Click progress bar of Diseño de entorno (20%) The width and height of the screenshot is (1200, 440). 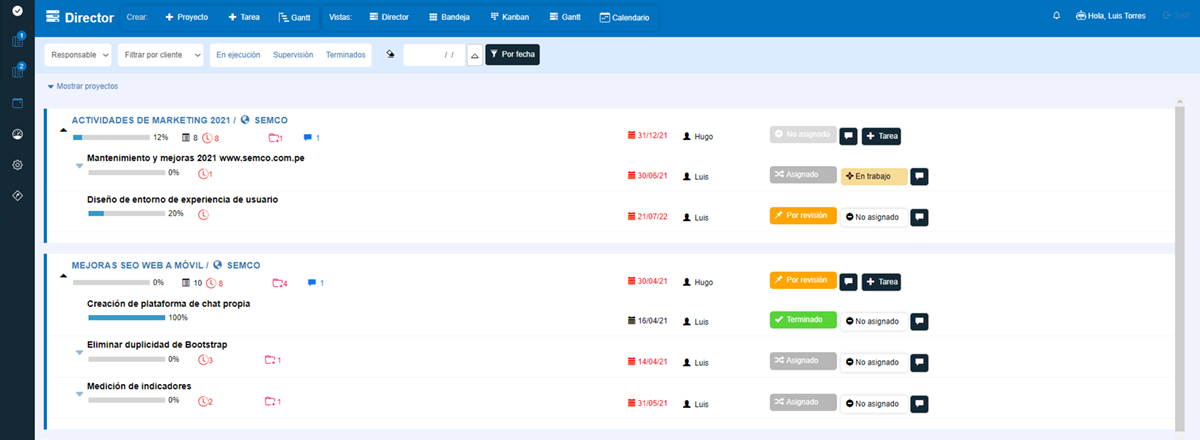126,213
